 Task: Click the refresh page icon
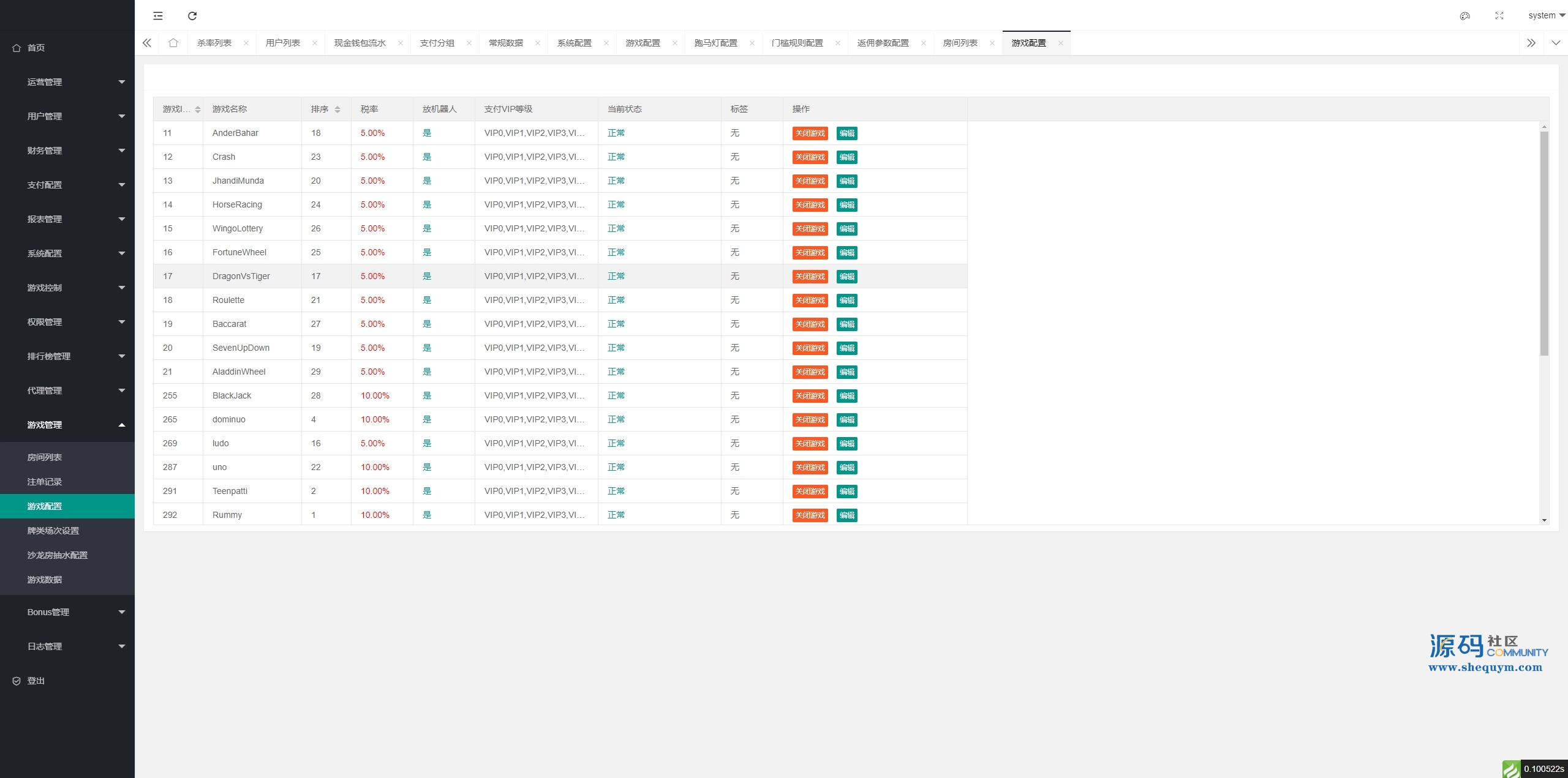pos(192,16)
